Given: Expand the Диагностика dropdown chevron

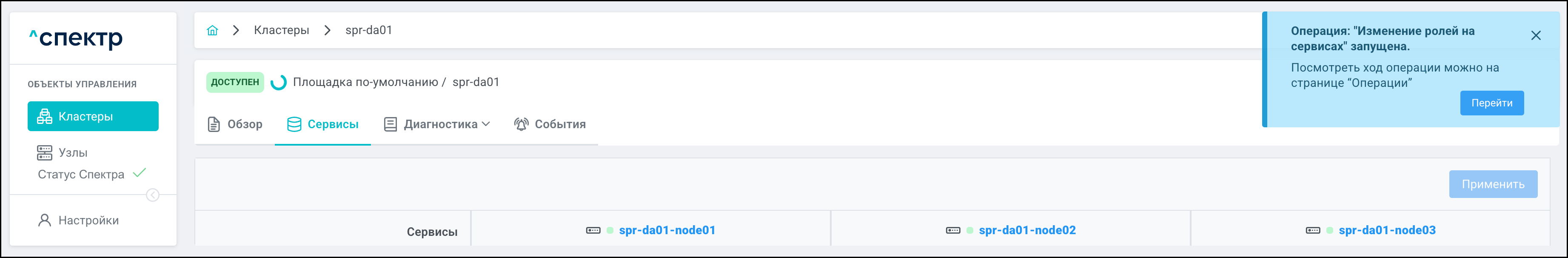Looking at the screenshot, I should pyautogui.click(x=486, y=124).
